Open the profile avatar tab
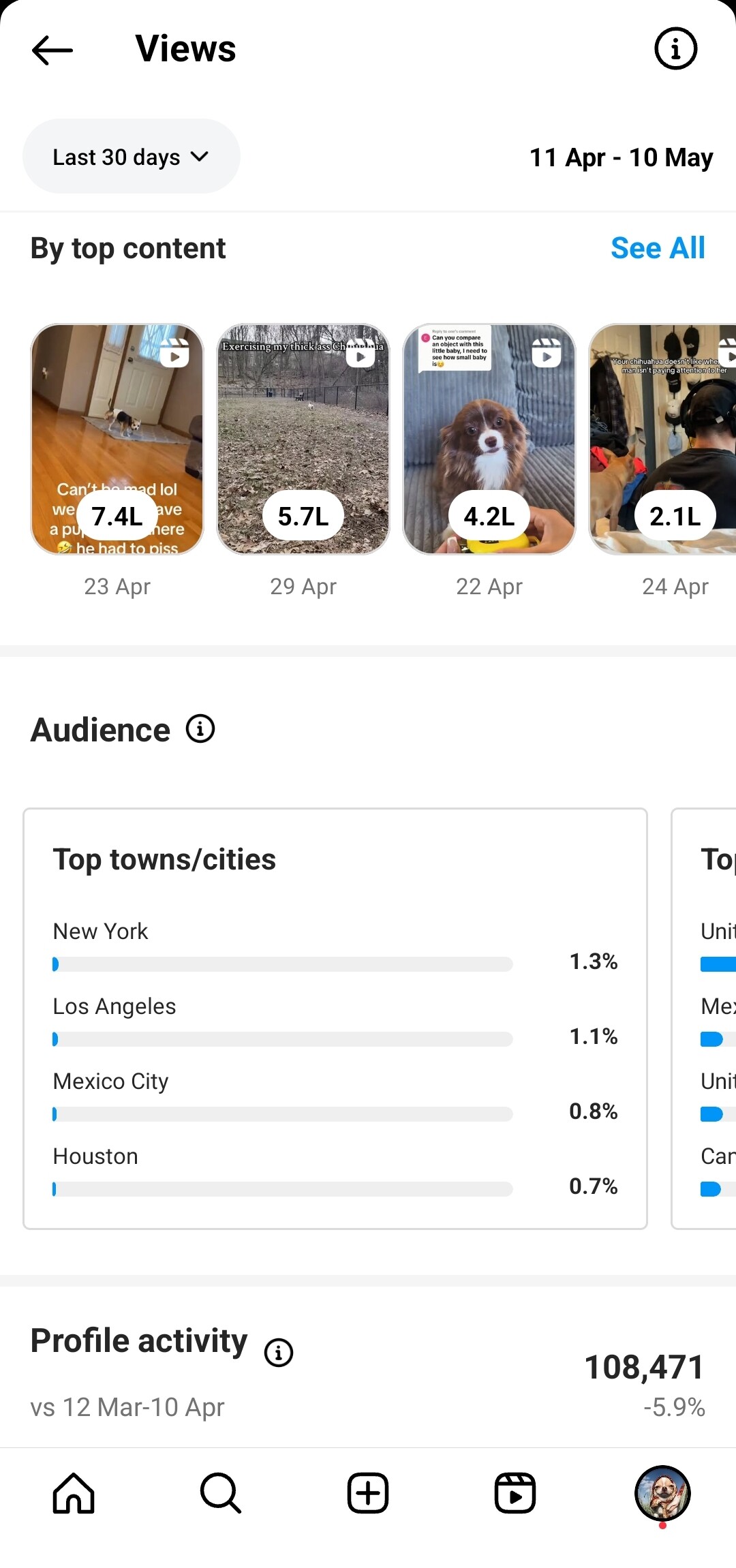Image resolution: width=736 pixels, height=1568 pixels. (x=662, y=1493)
